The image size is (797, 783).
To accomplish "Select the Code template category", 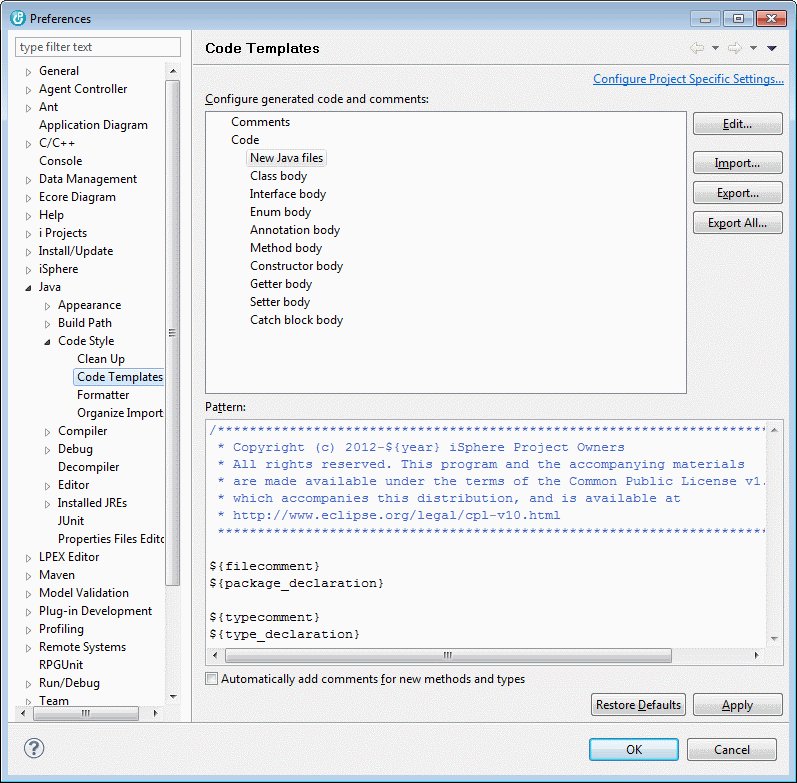I will (x=245, y=140).
